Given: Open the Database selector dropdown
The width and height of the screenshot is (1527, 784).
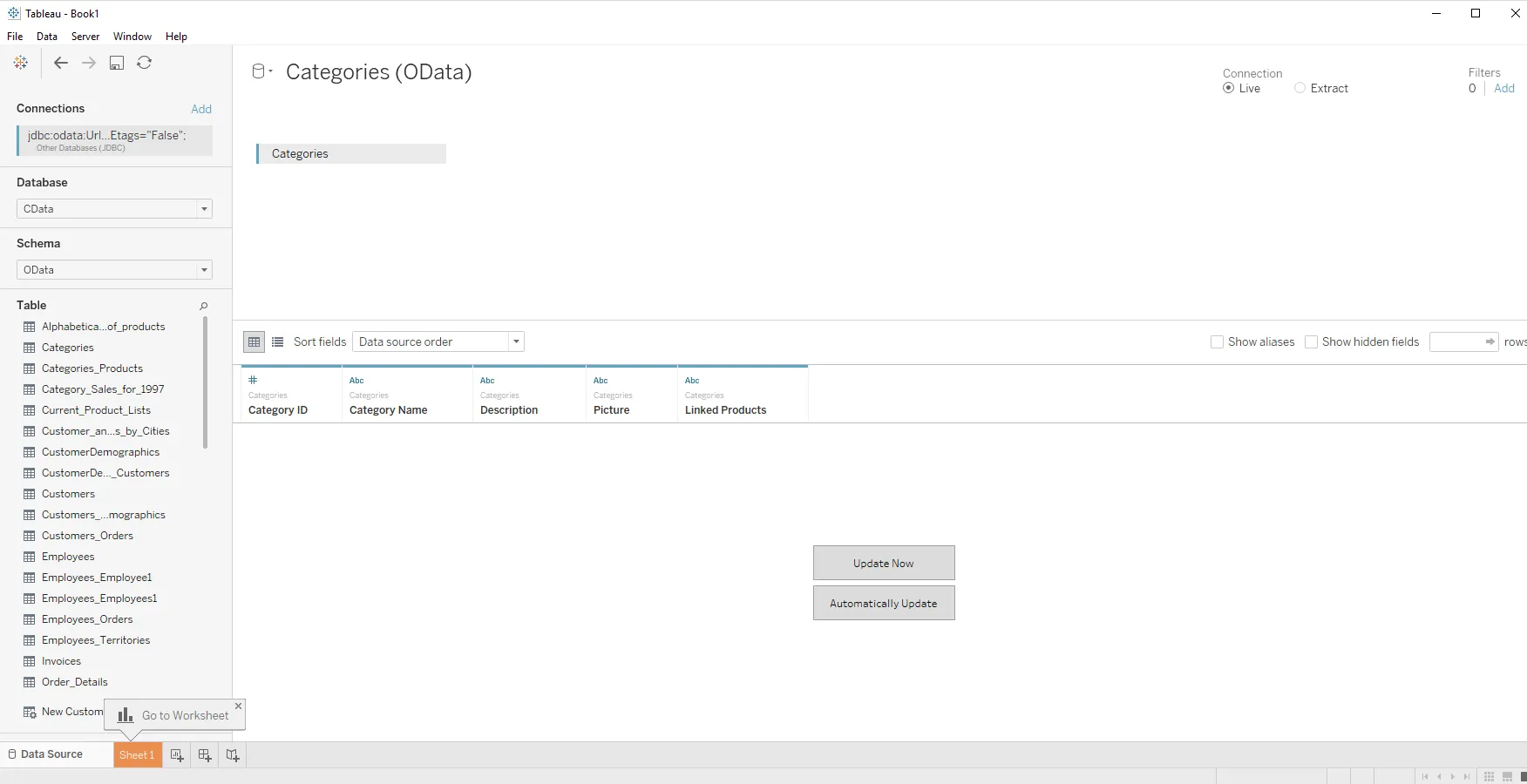Looking at the screenshot, I should click(x=203, y=209).
